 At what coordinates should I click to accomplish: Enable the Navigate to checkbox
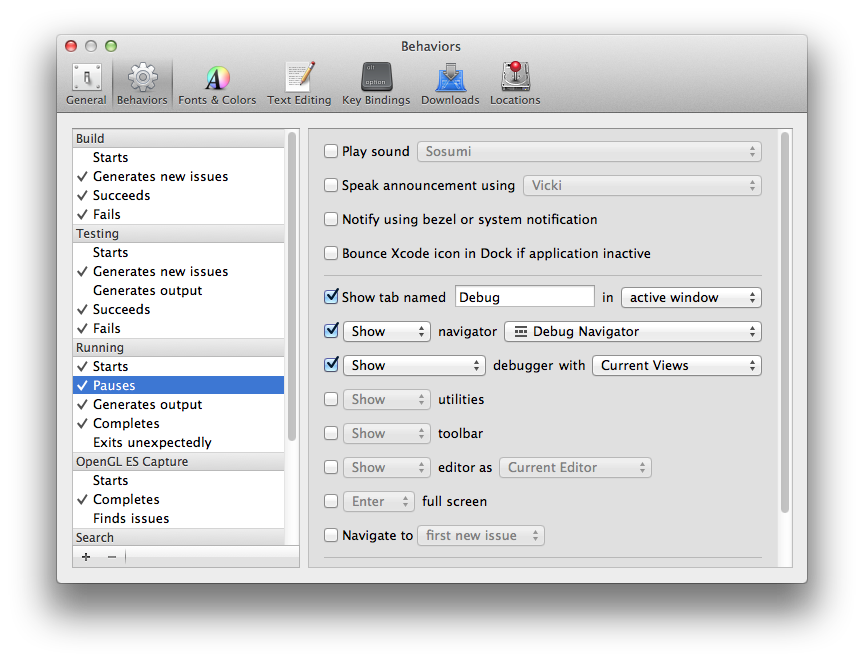coord(331,535)
